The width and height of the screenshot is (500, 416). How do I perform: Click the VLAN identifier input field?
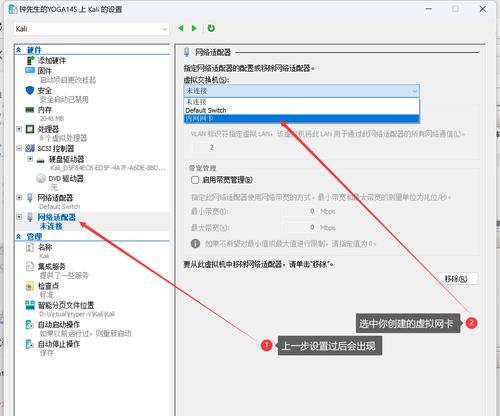[204, 147]
